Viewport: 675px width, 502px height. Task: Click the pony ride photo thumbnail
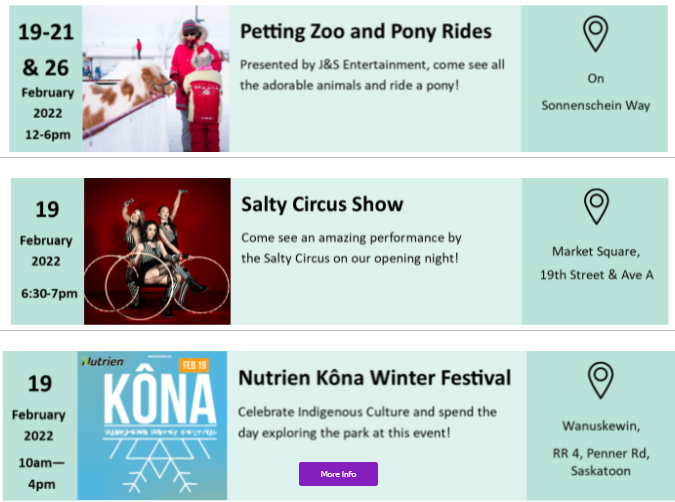click(x=156, y=79)
